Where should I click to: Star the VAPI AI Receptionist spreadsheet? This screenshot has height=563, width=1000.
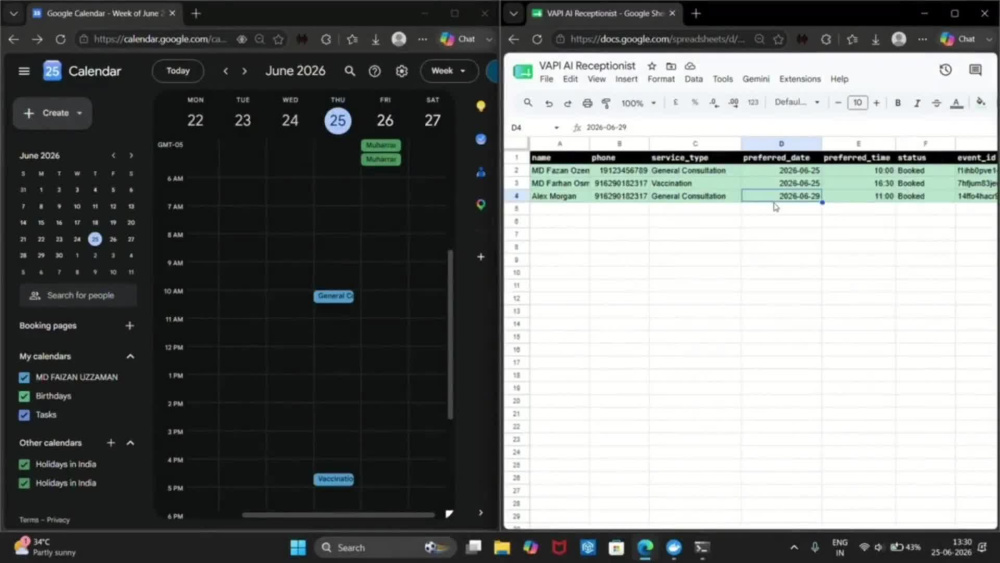point(651,66)
